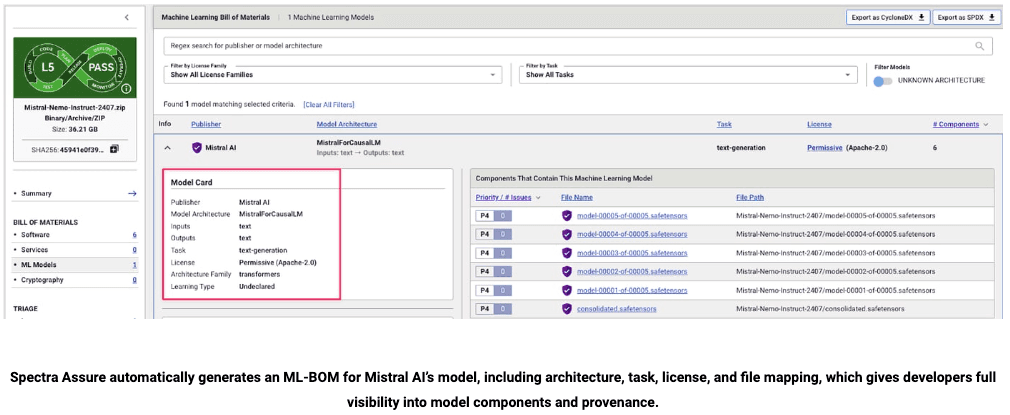
Task: Click file path Mistral-Nemo-Instruct-2407/consolidated.safetensors
Action: (x=820, y=309)
